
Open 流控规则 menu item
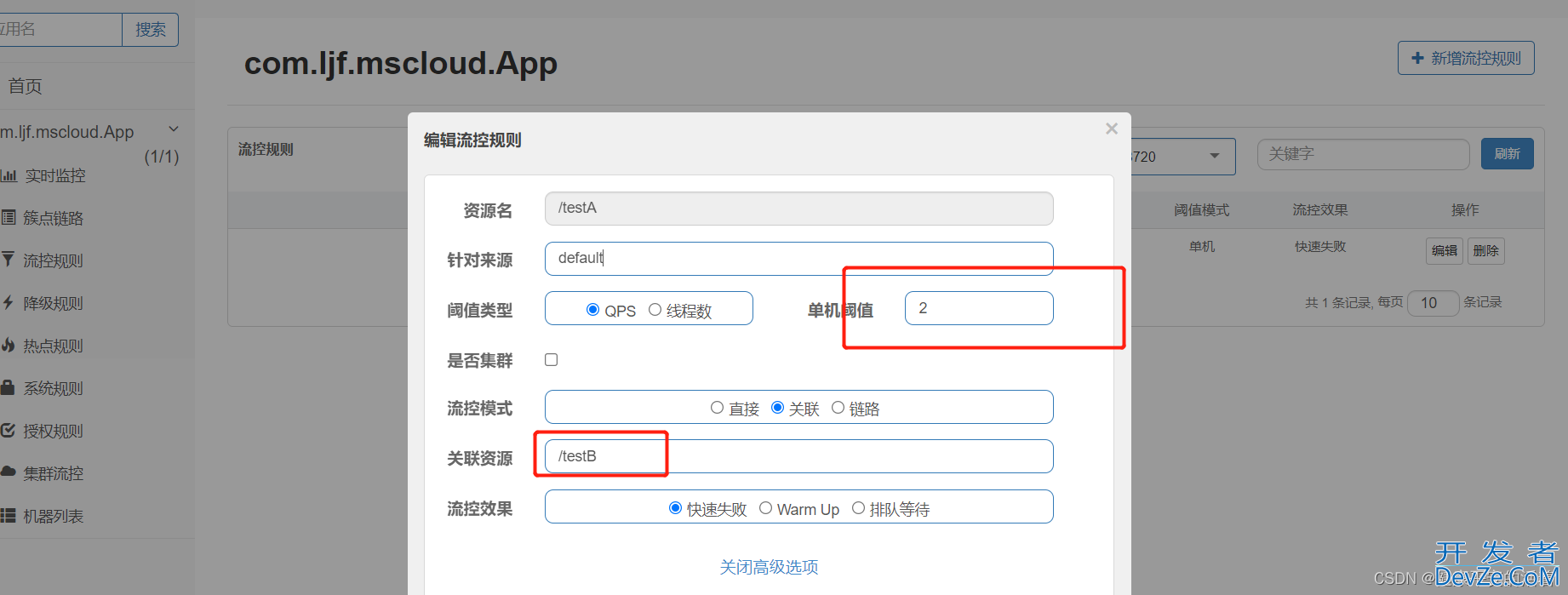(x=54, y=260)
